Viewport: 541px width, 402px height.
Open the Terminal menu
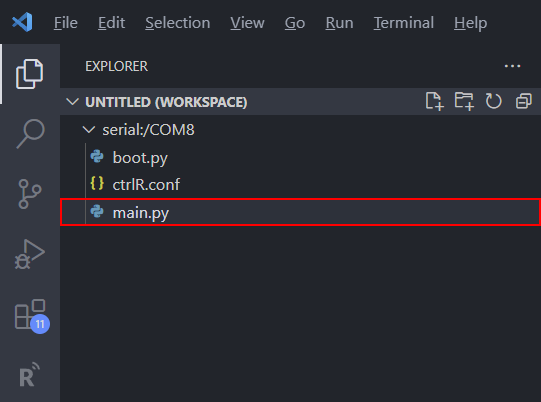pyautogui.click(x=404, y=23)
